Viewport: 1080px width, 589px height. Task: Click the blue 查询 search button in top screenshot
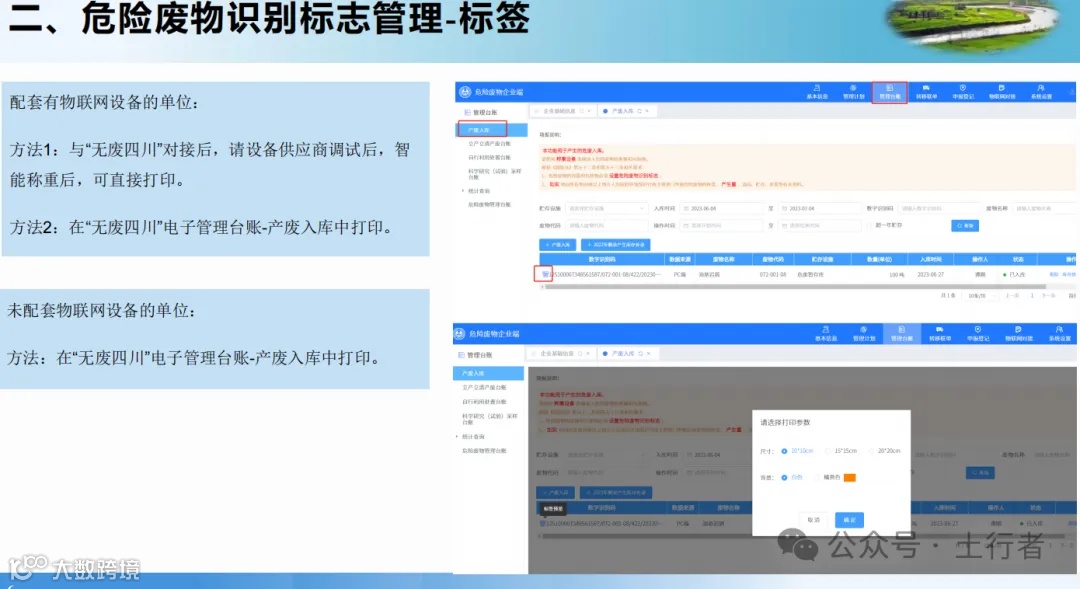point(965,225)
